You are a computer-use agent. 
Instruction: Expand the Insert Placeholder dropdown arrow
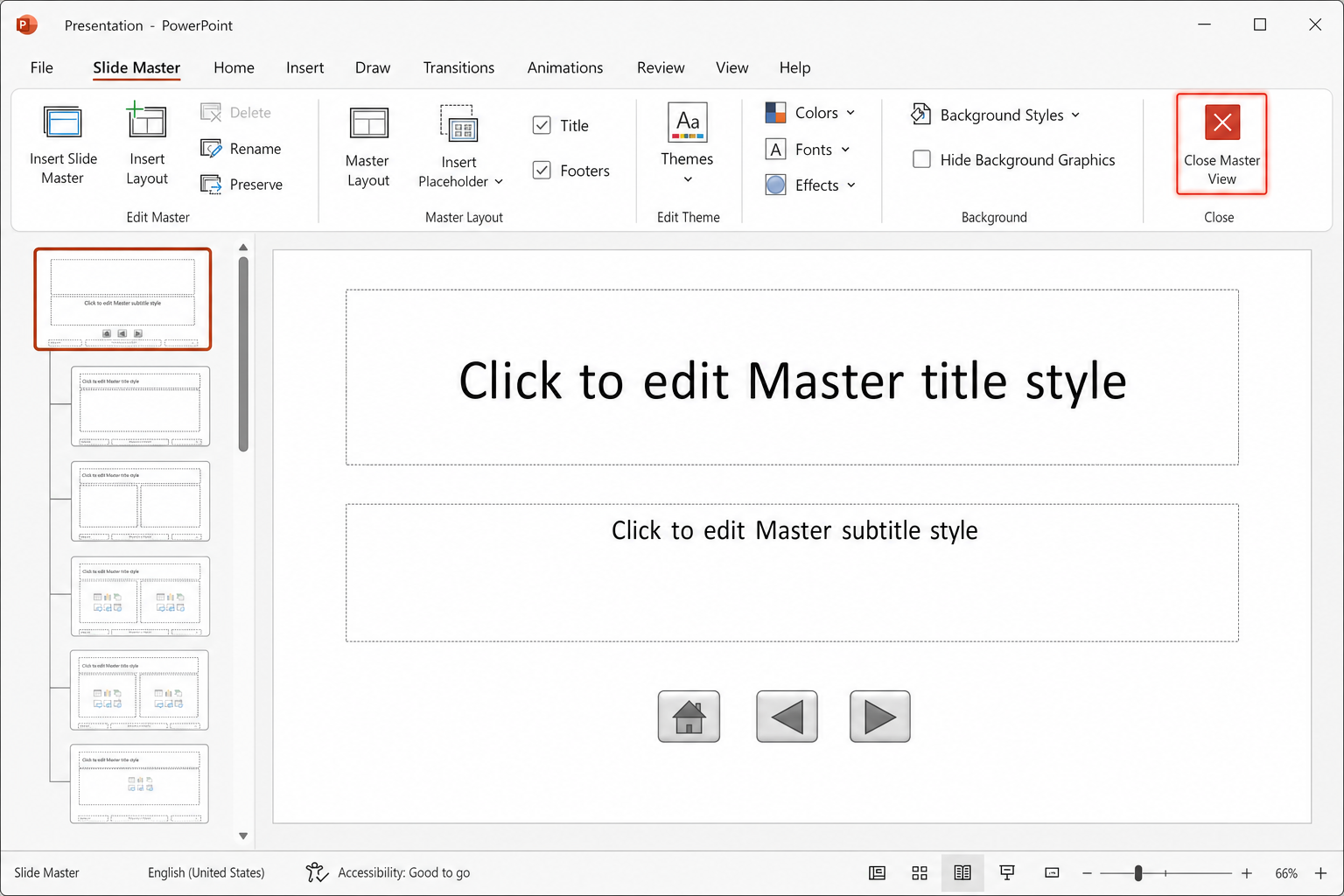click(x=499, y=182)
